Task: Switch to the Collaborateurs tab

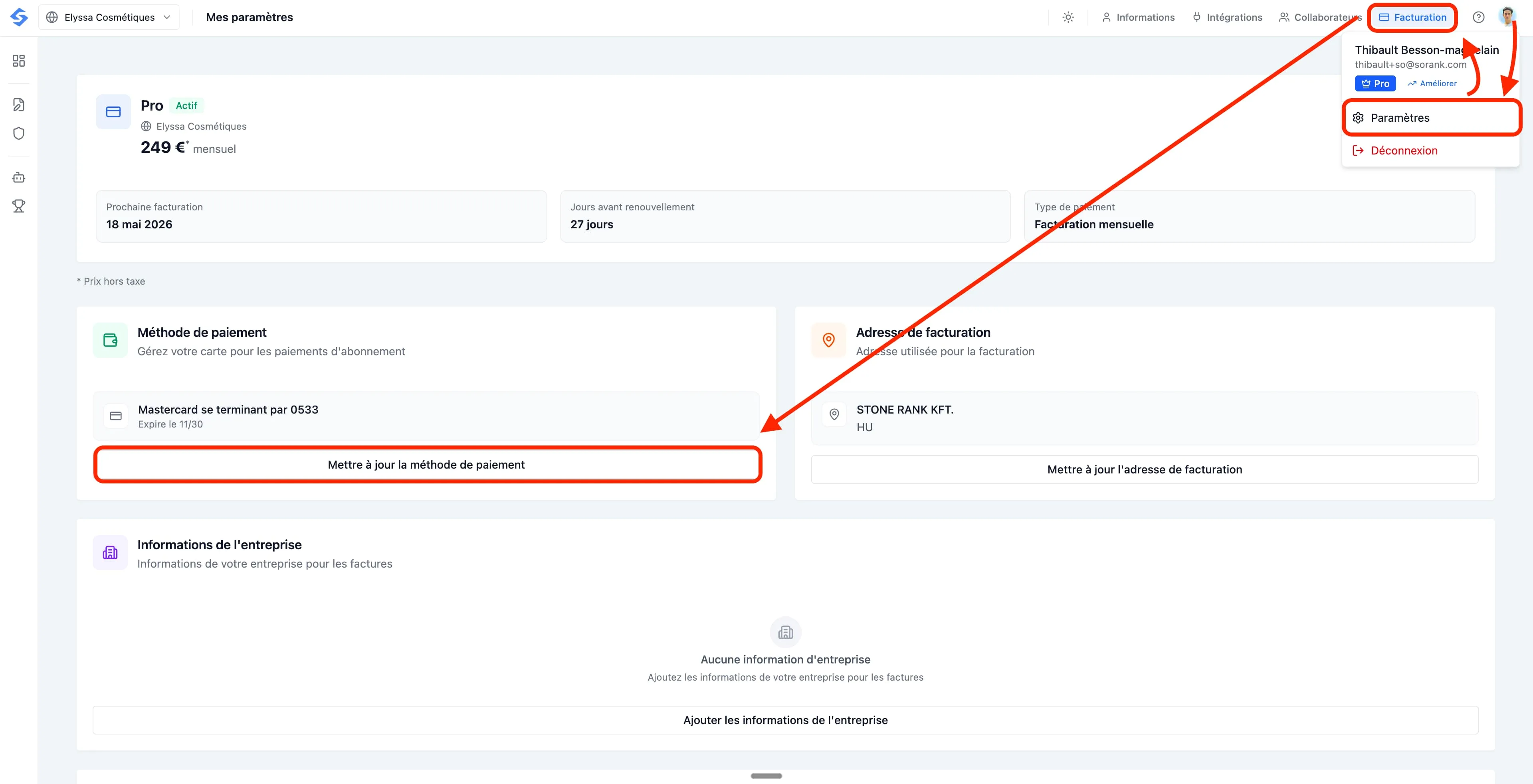Action: click(x=1321, y=17)
